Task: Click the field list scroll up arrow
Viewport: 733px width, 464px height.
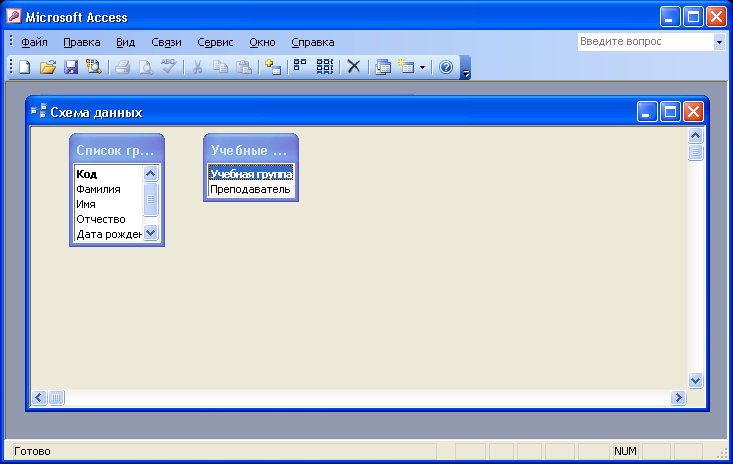Action: 151,174
